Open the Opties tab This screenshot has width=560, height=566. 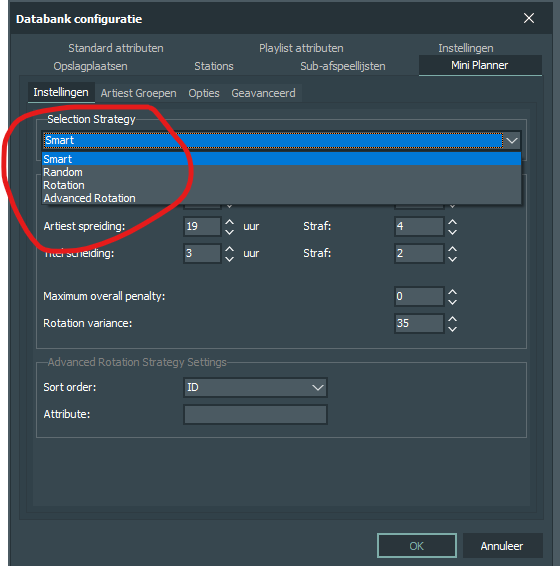pos(204,93)
